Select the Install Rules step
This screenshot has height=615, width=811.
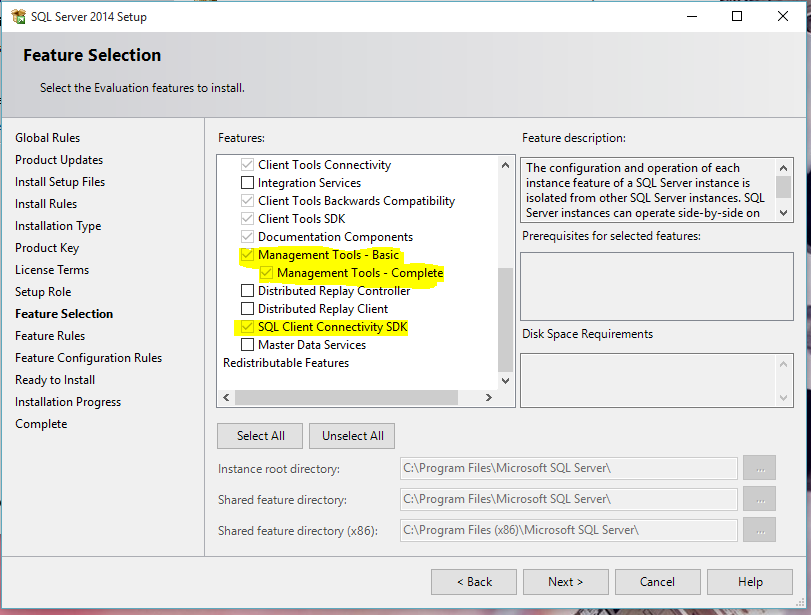pyautogui.click(x=46, y=204)
